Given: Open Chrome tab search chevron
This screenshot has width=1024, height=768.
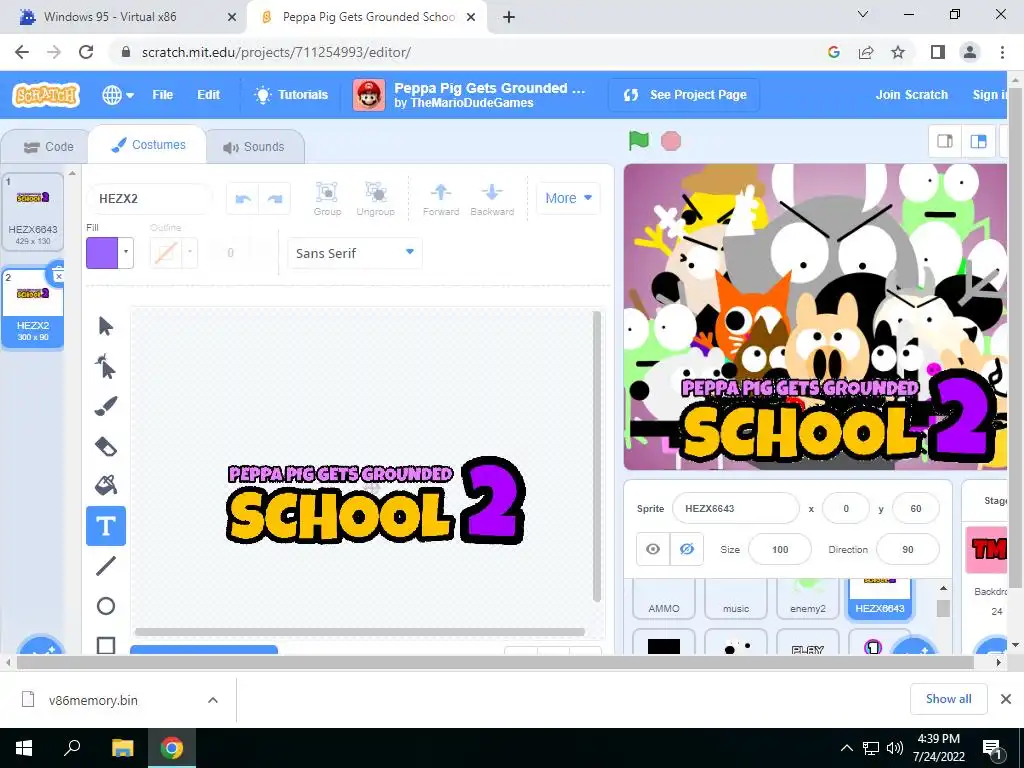Looking at the screenshot, I should pos(863,14).
